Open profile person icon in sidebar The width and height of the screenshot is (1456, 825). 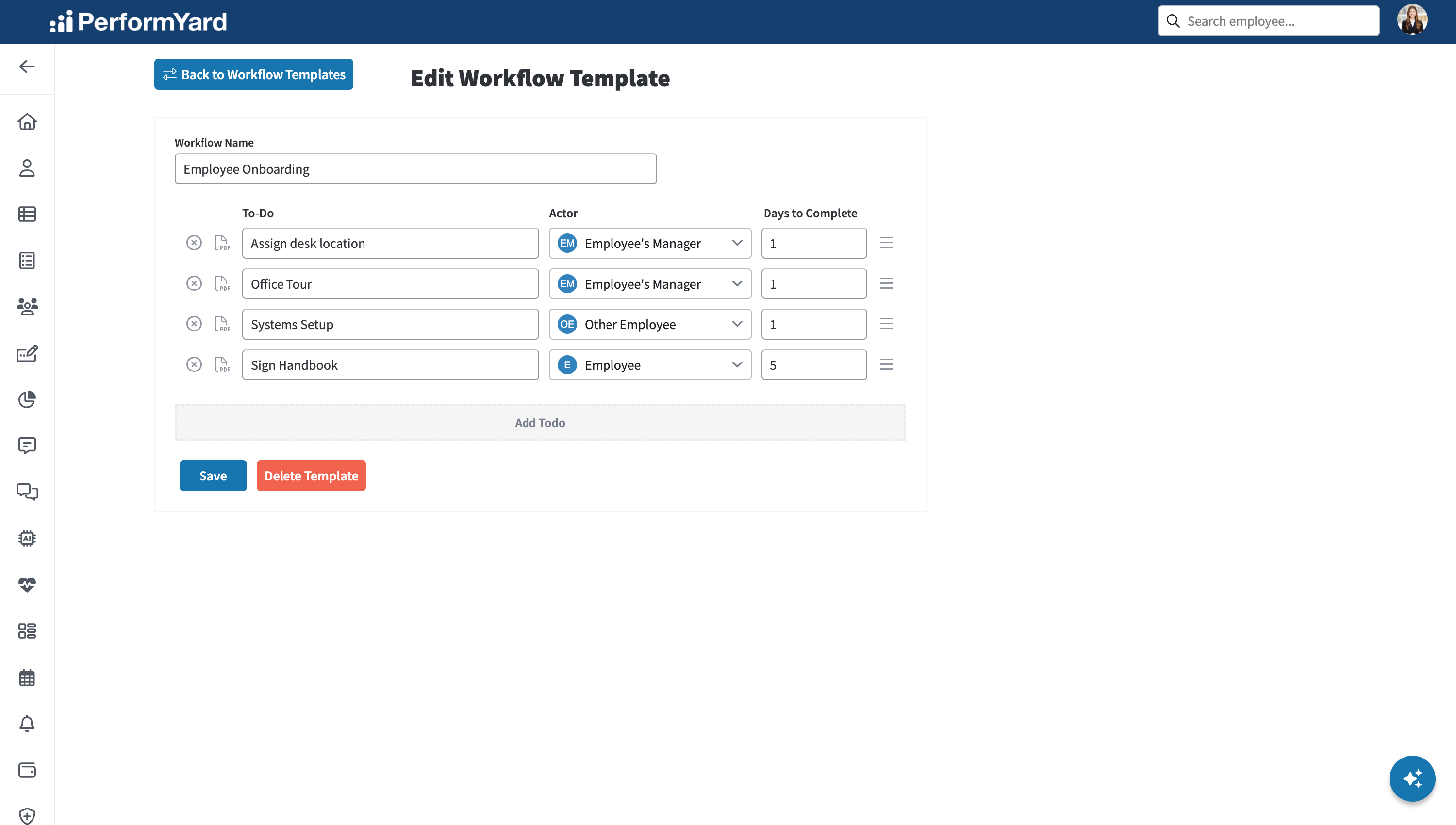point(27,168)
